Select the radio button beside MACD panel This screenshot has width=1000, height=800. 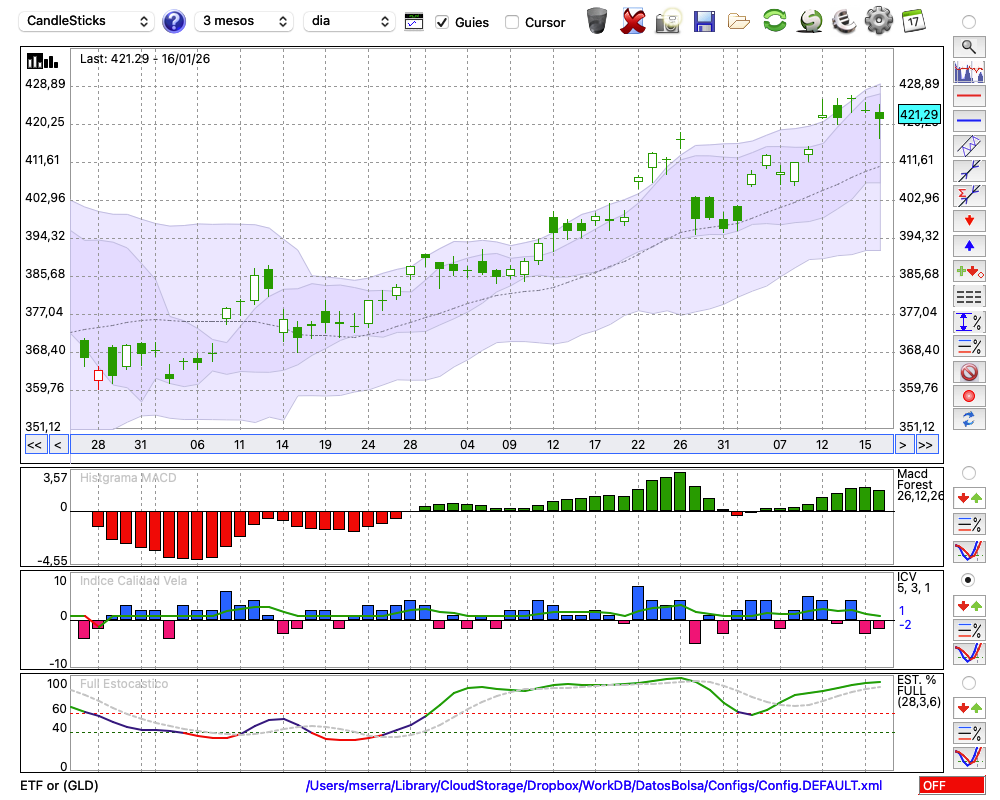968,472
